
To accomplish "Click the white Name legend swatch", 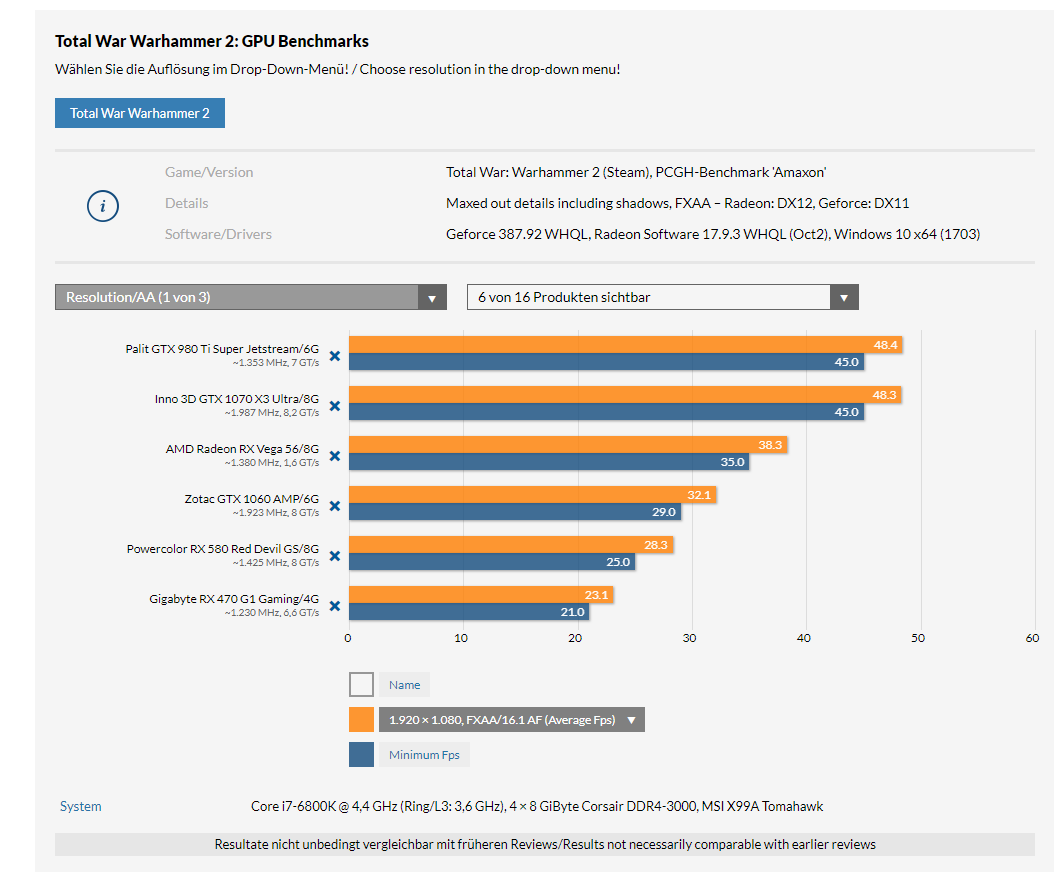I will [362, 684].
